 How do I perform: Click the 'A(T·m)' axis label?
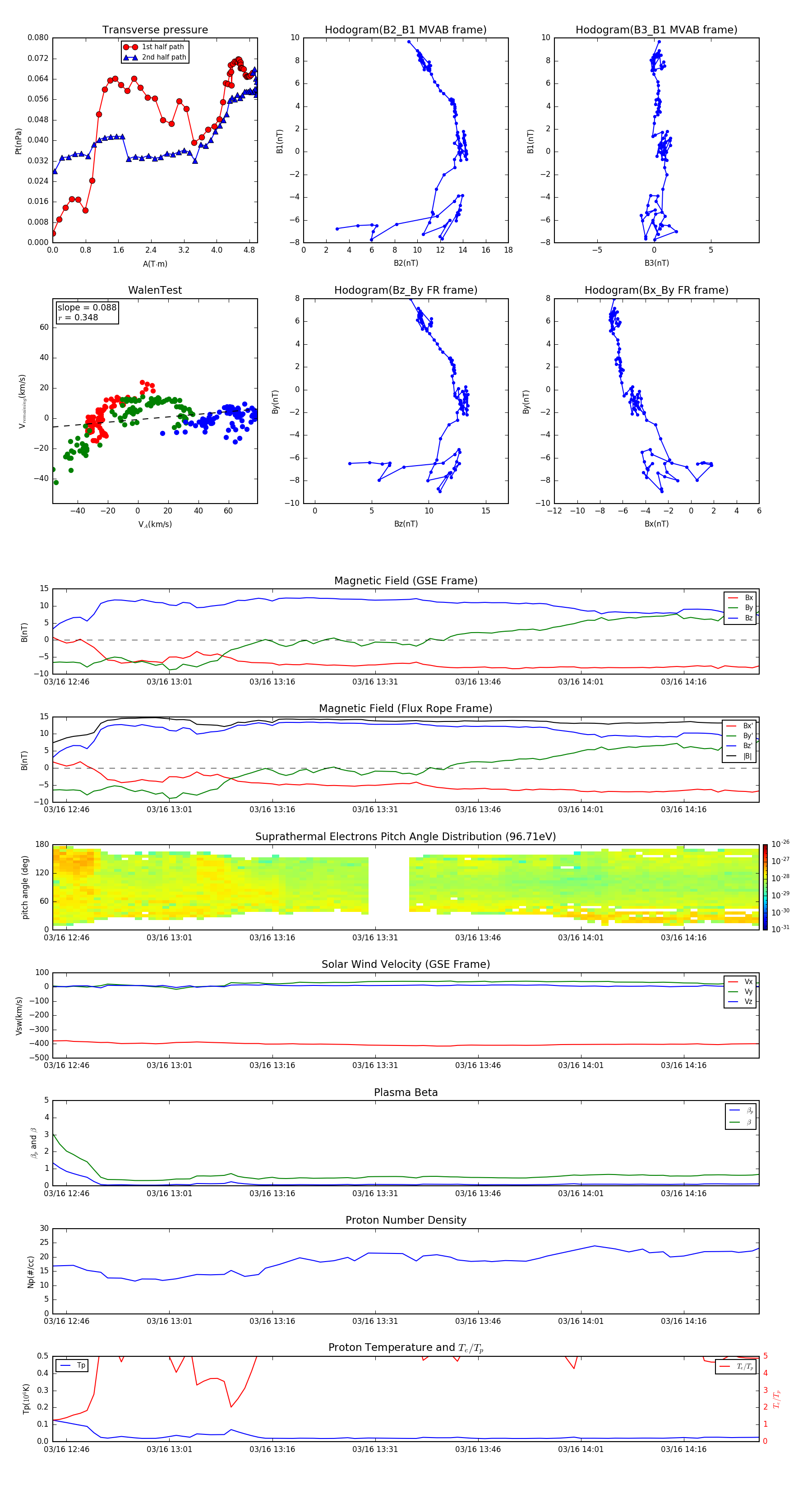click(155, 264)
